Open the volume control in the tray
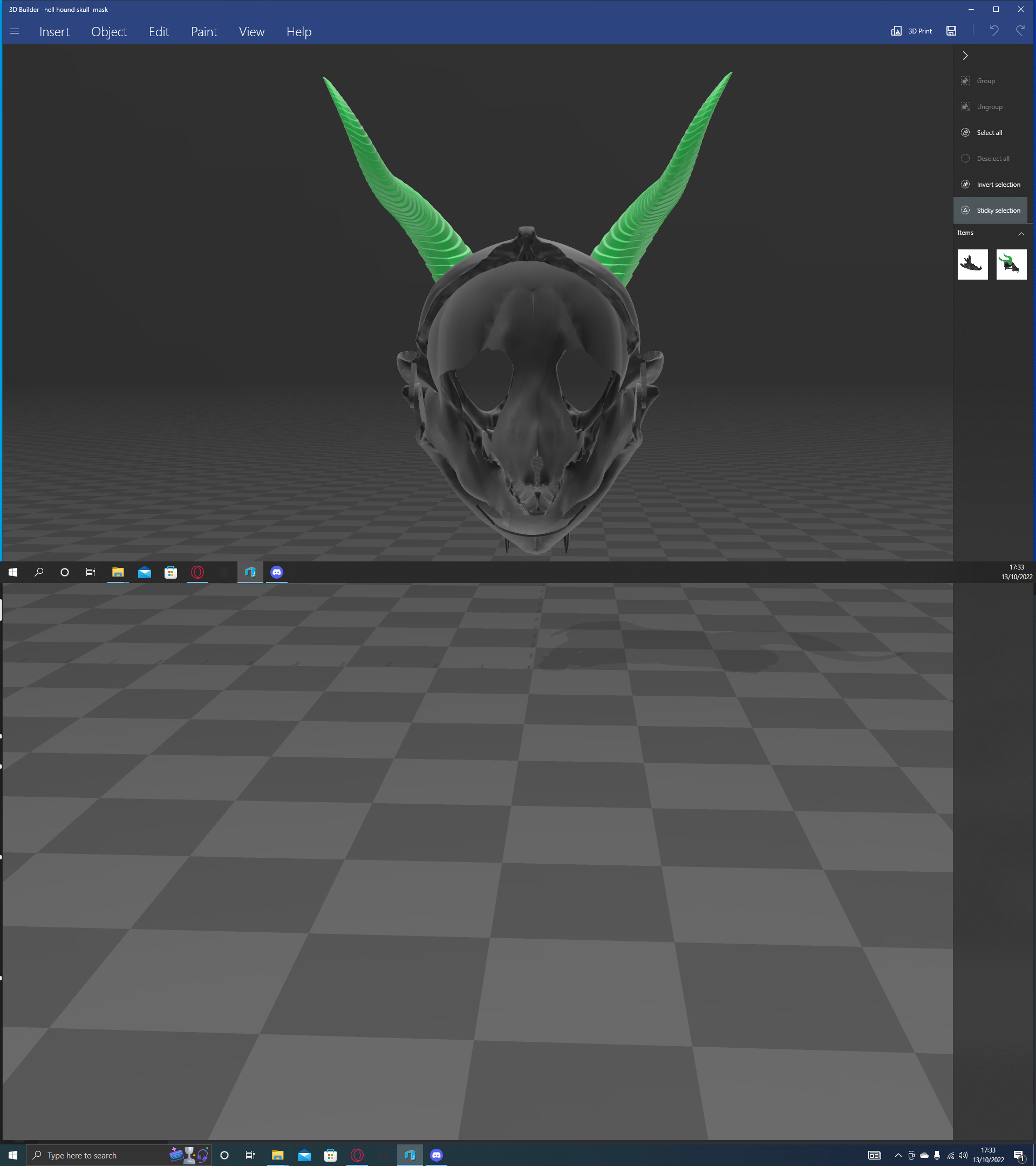The image size is (1036, 1166). tap(963, 1155)
